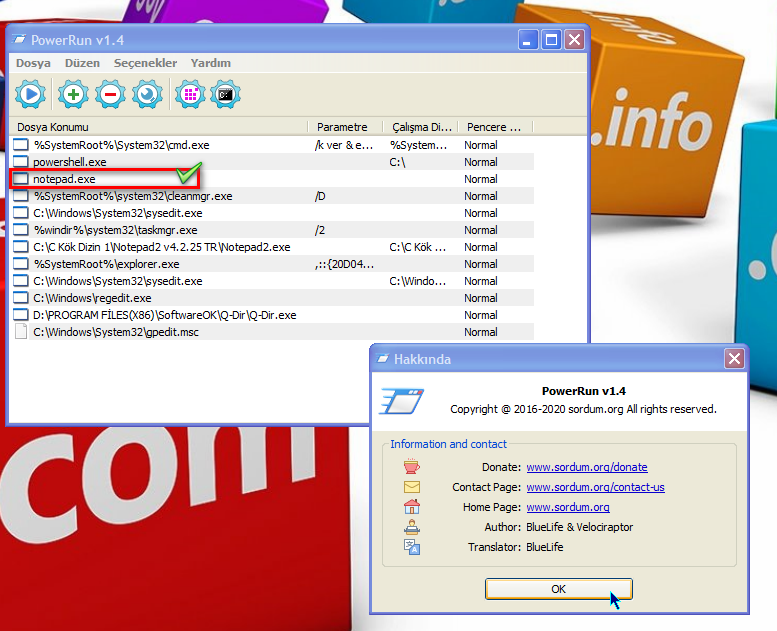
Task: Select the Q-Dir.exe entry text
Action: 165,315
